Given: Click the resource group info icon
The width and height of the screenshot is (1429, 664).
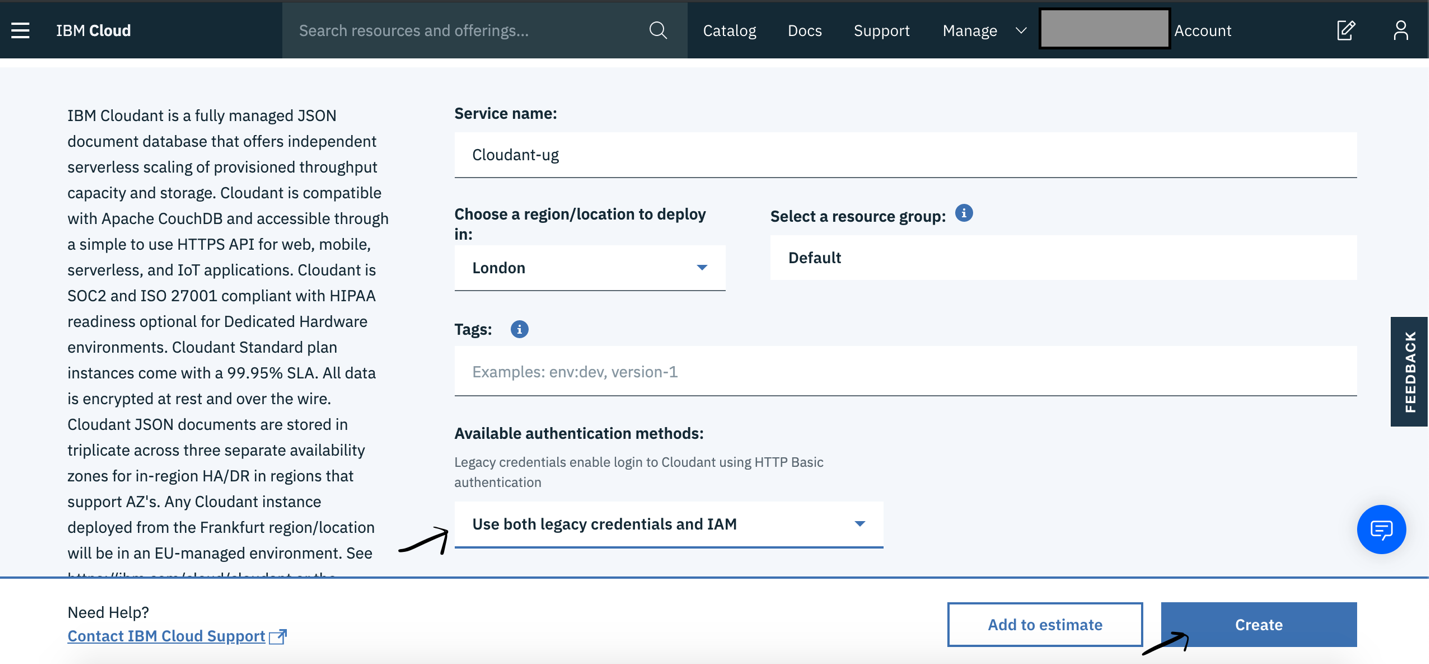Looking at the screenshot, I should click(x=964, y=213).
